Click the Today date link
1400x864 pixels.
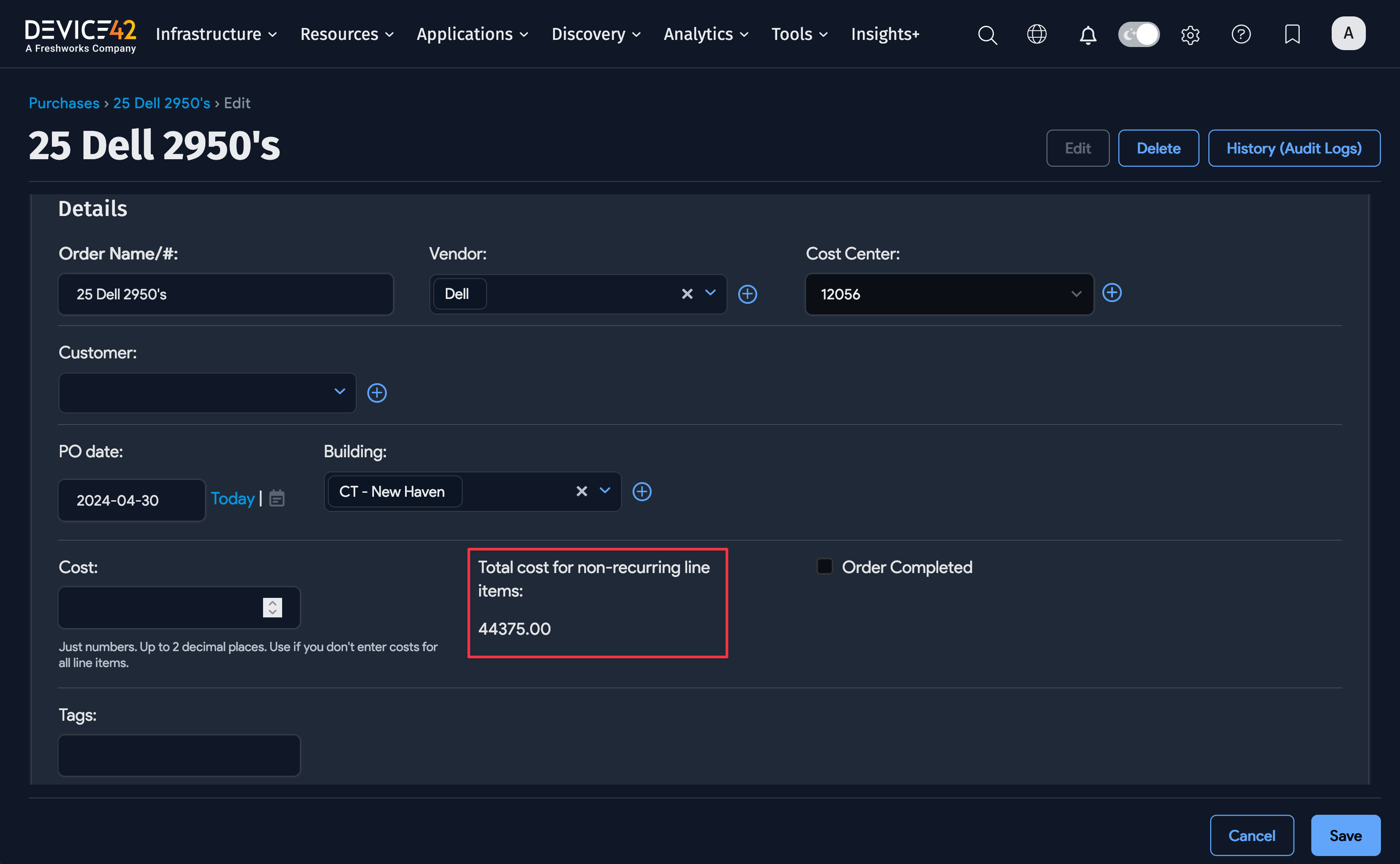coord(232,498)
